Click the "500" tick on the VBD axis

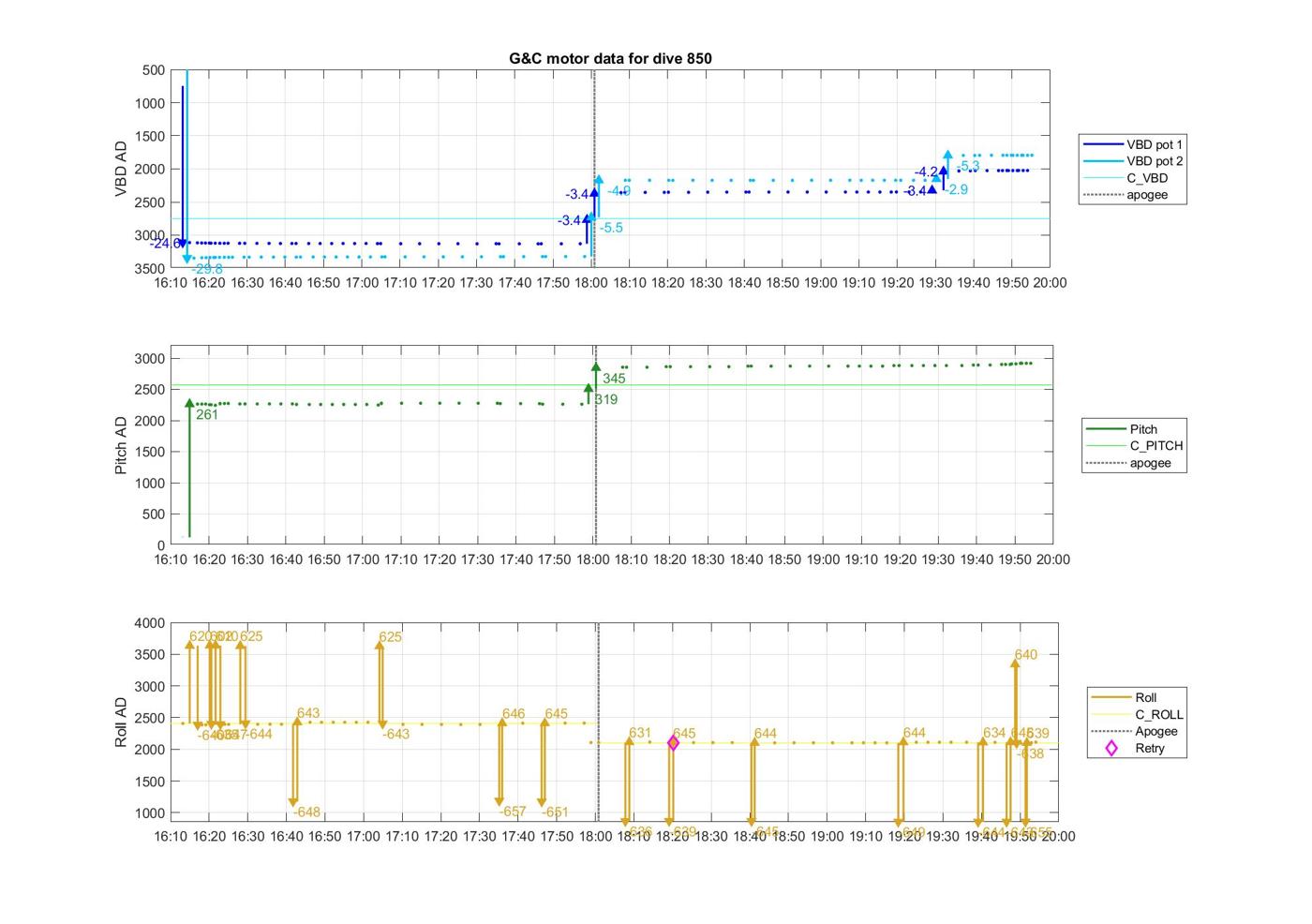coord(154,70)
